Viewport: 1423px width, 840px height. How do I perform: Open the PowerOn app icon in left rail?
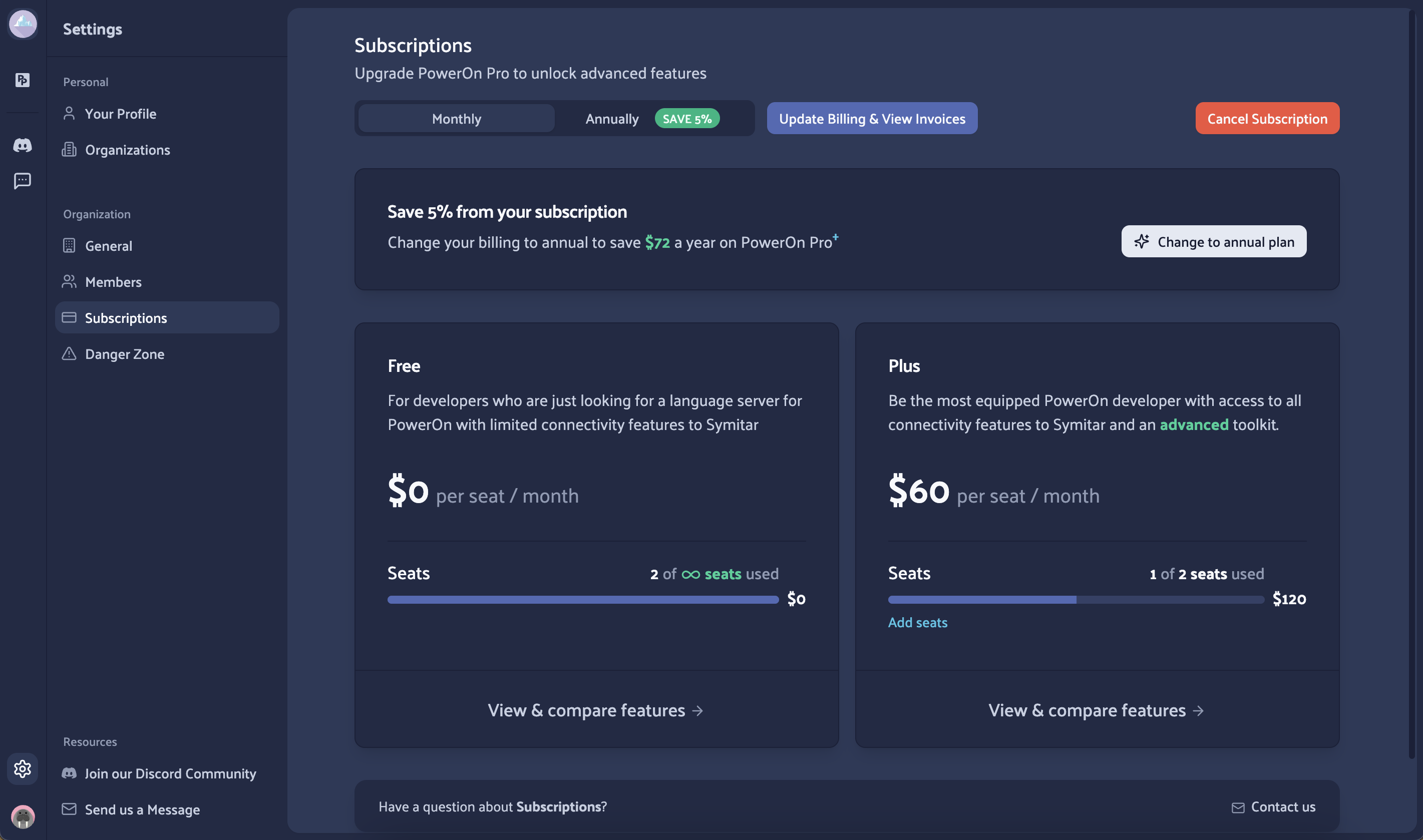point(23,81)
